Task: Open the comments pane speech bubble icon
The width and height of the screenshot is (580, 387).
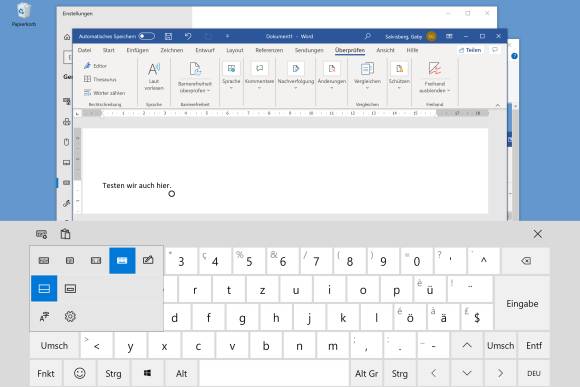Action: [495, 50]
